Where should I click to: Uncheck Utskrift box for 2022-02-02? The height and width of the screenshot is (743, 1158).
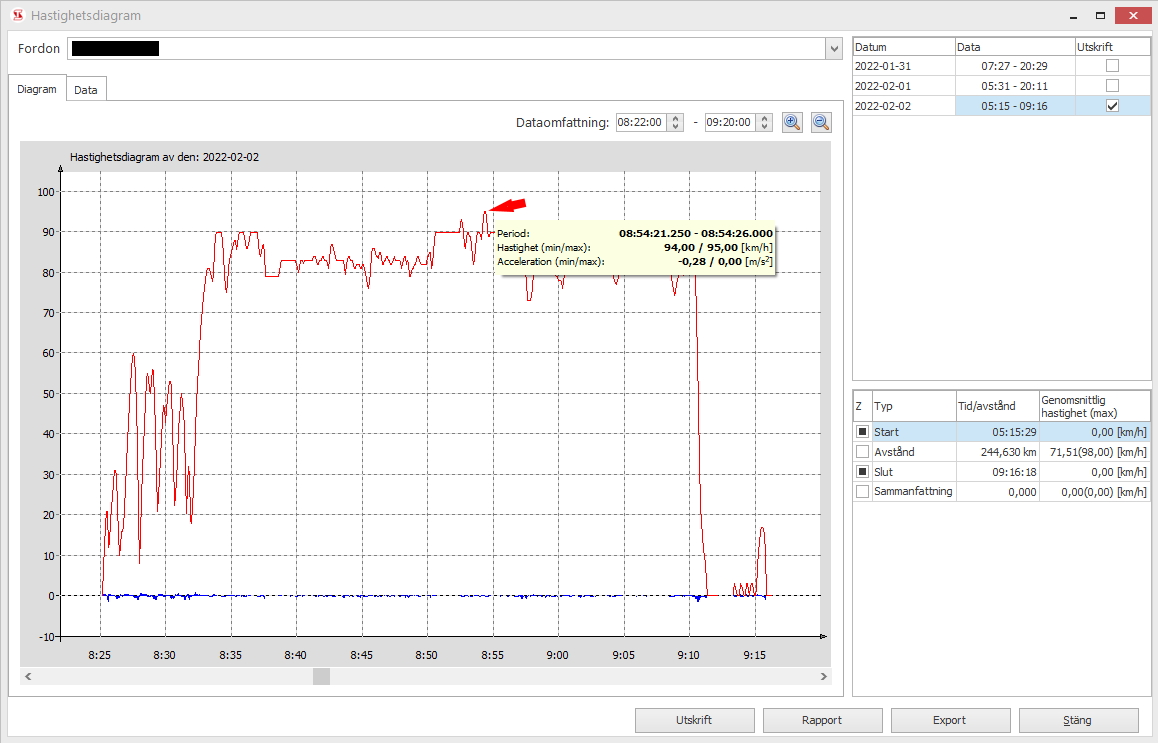[1112, 106]
